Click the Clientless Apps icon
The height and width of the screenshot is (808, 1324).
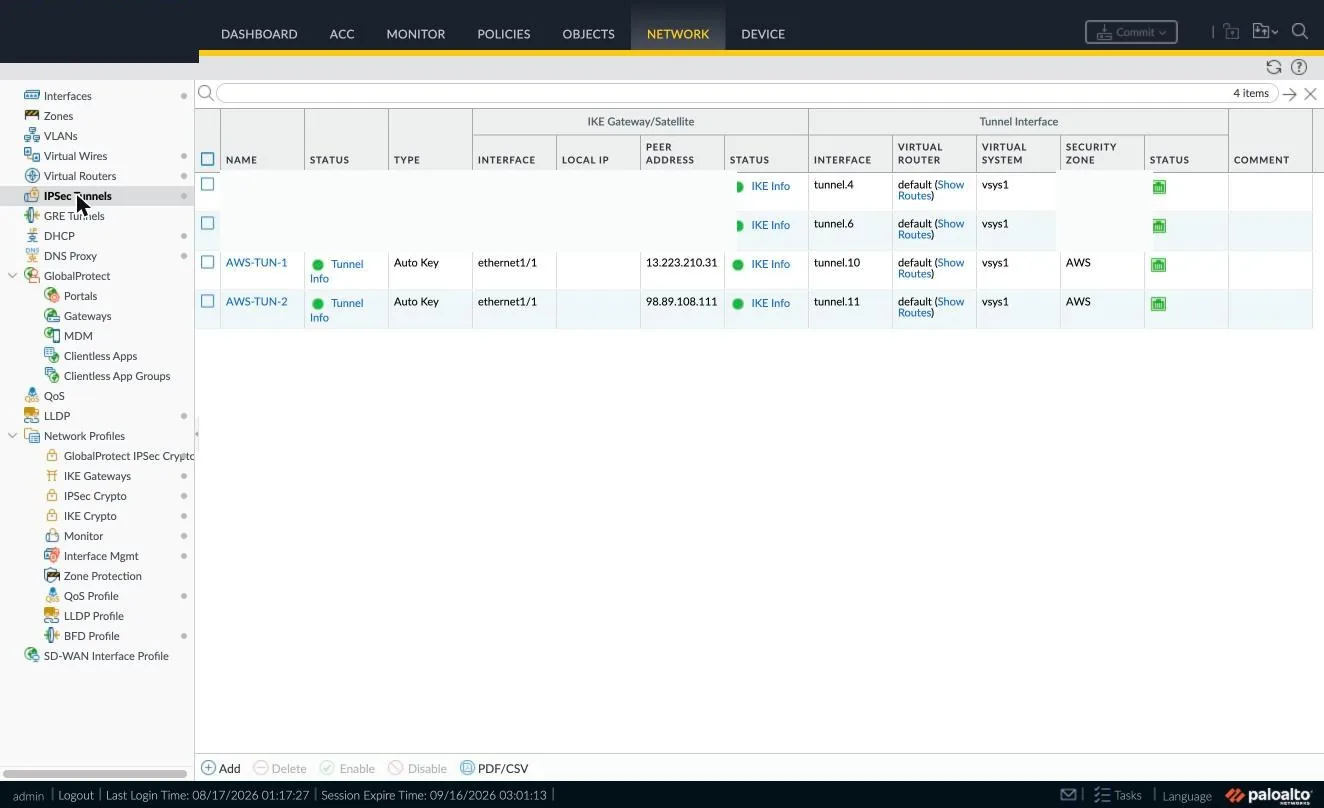(x=52, y=356)
